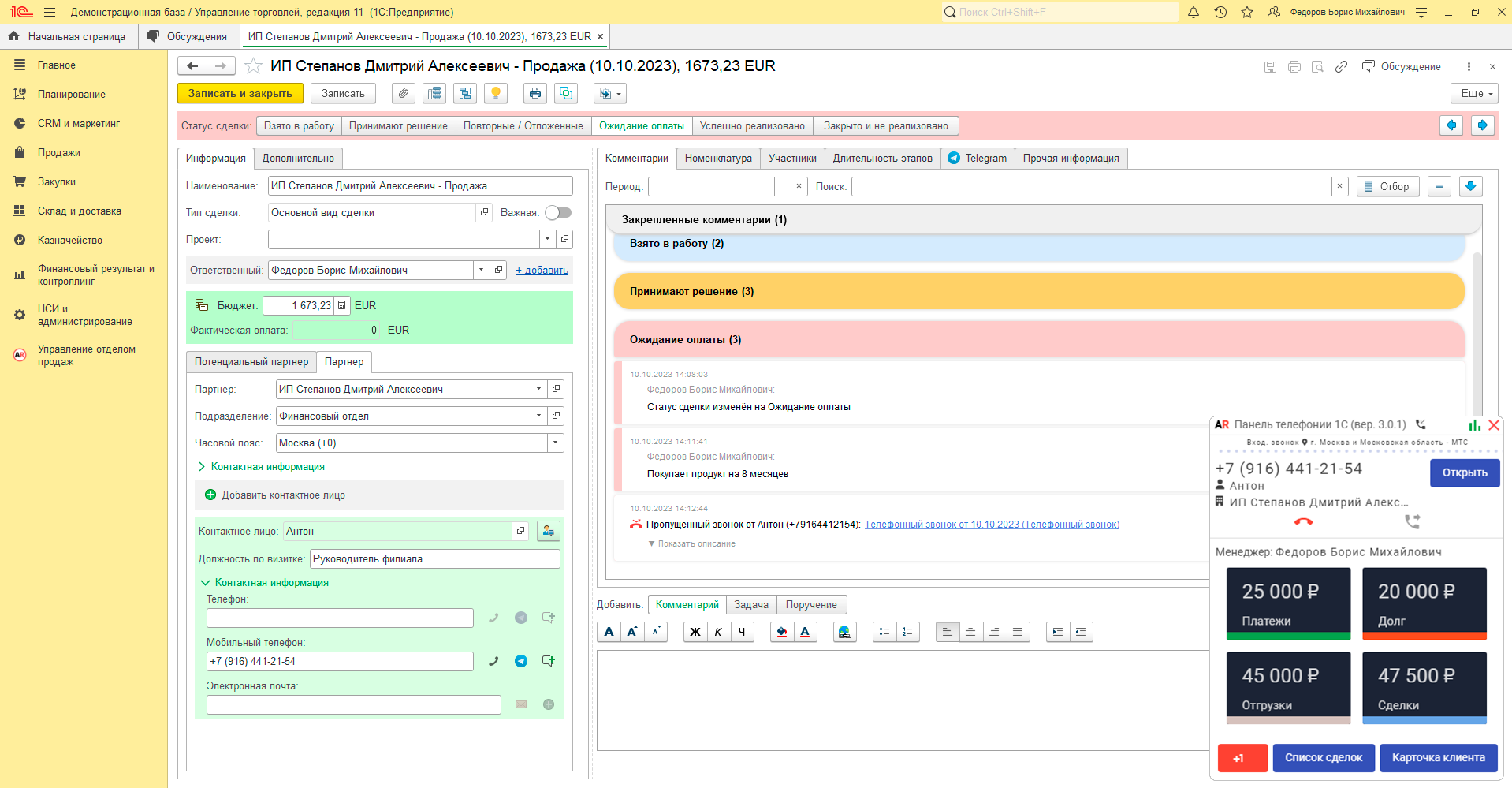Open statistics bar chart icon in telephony panel
The height and width of the screenshot is (788, 1512).
click(x=1474, y=424)
